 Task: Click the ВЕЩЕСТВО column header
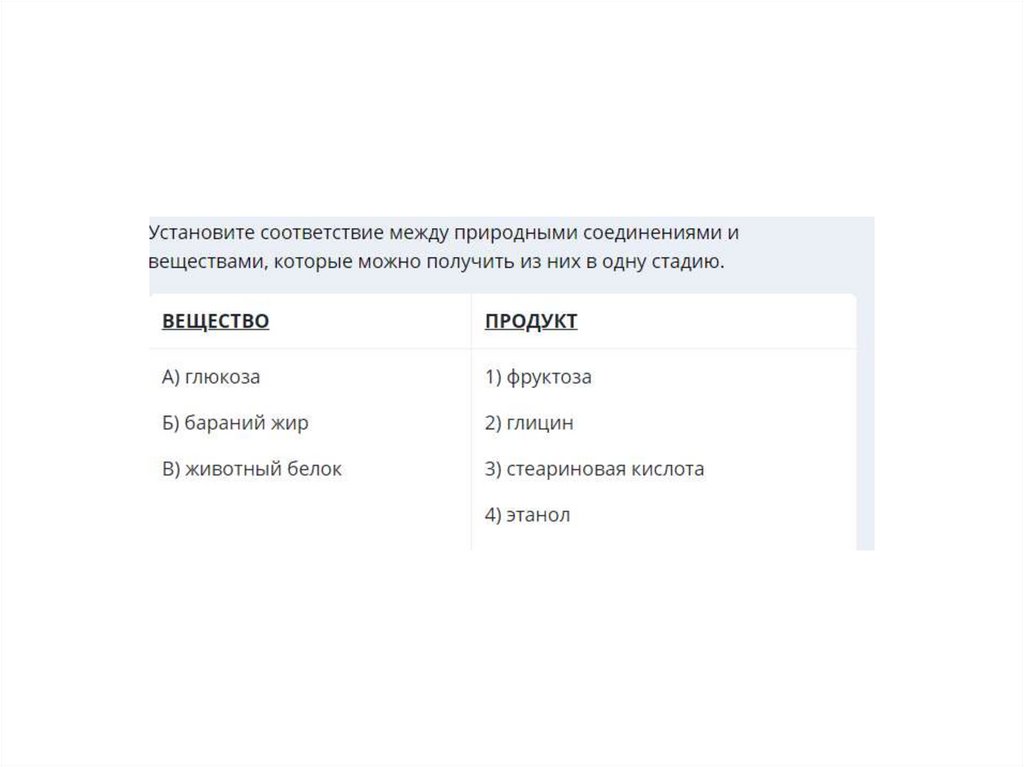click(215, 321)
